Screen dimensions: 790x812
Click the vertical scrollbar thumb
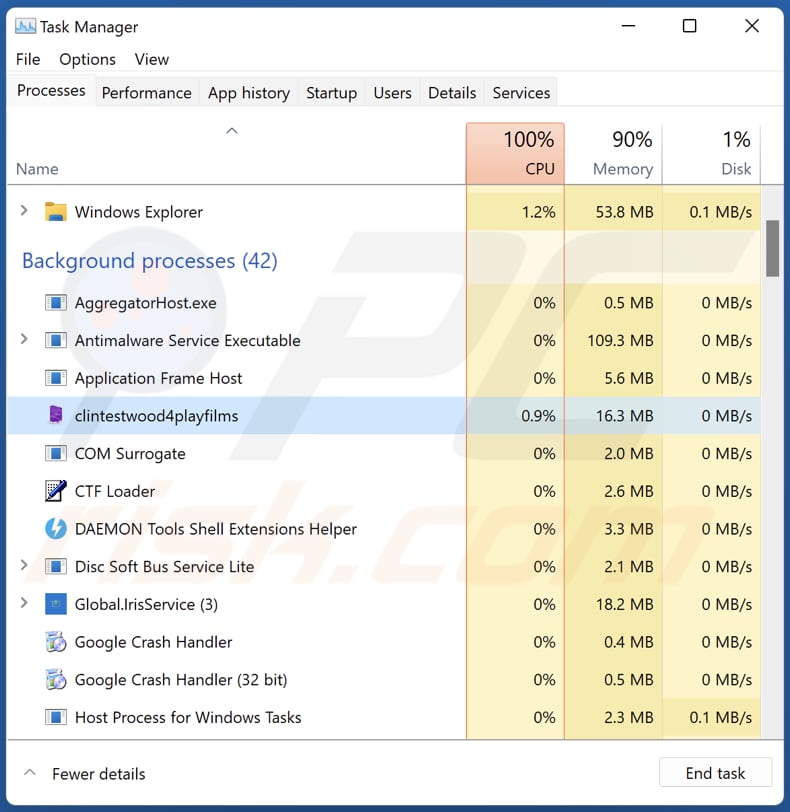coord(773,248)
